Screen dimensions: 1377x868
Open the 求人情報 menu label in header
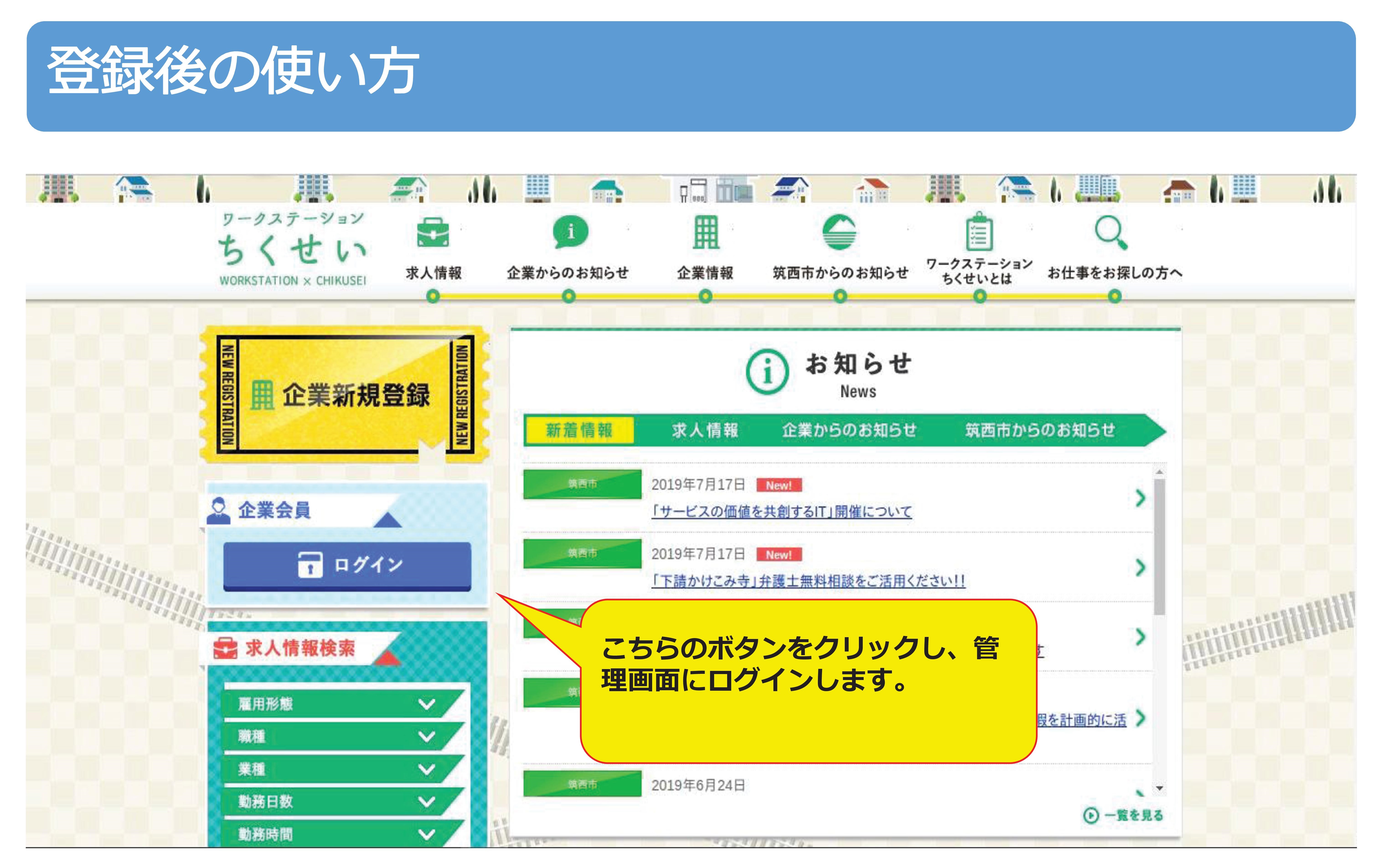pyautogui.click(x=434, y=273)
